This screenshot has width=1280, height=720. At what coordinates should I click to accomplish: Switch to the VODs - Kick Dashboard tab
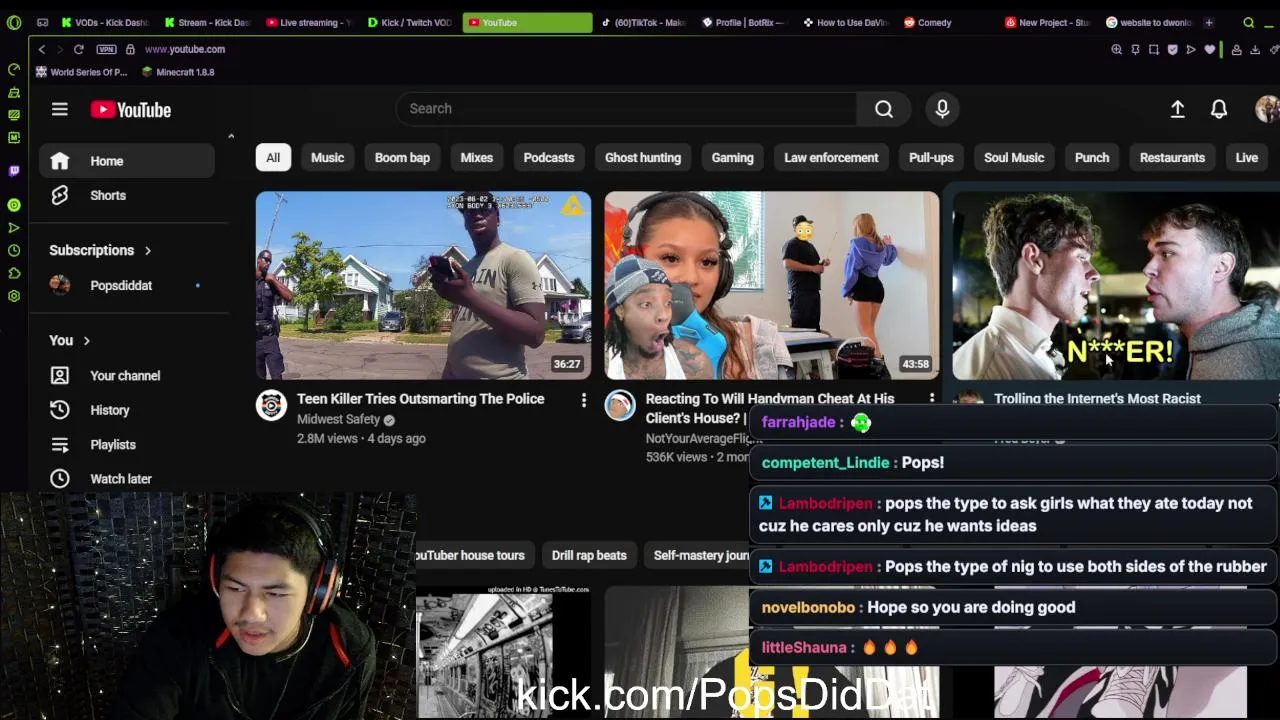105,22
